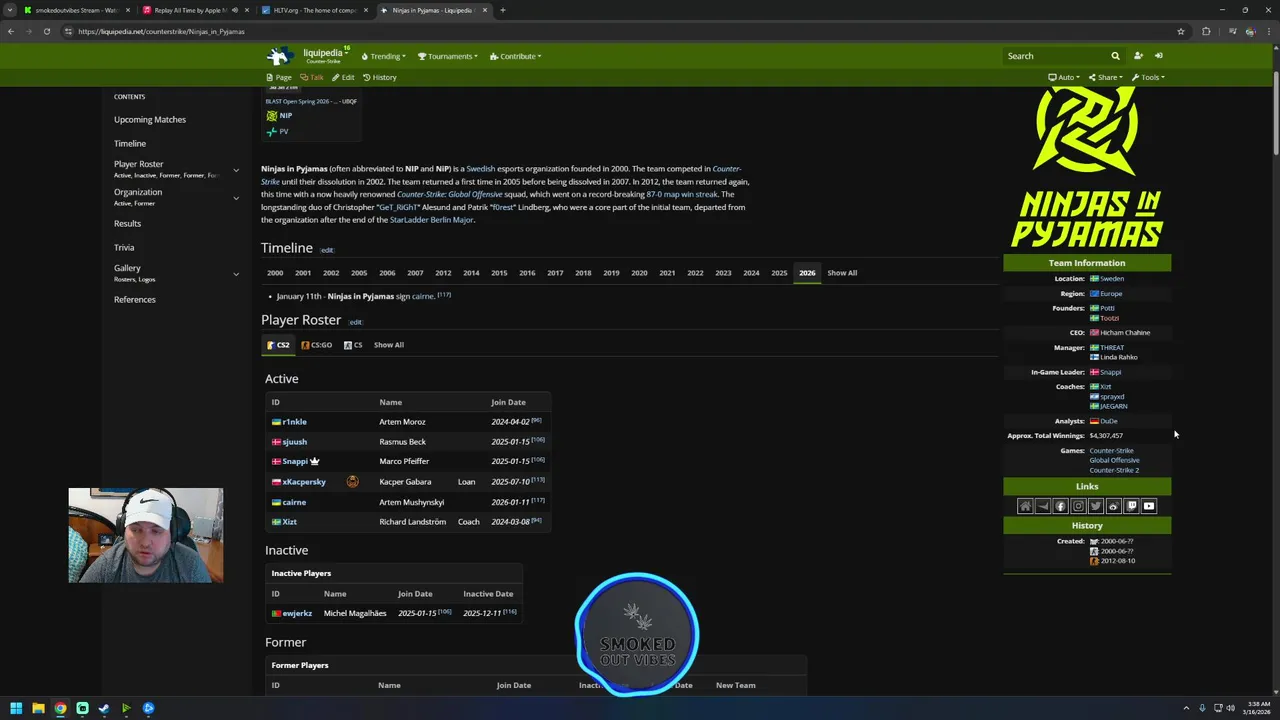Open the Tournaments dropdown menu
This screenshot has width=1280, height=720.
pyautogui.click(x=447, y=56)
